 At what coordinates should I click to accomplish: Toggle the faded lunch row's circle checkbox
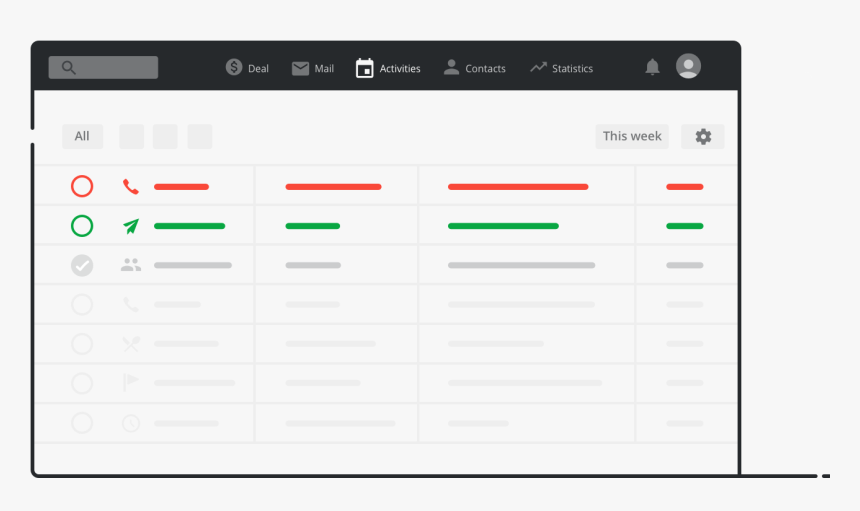[x=82, y=344]
